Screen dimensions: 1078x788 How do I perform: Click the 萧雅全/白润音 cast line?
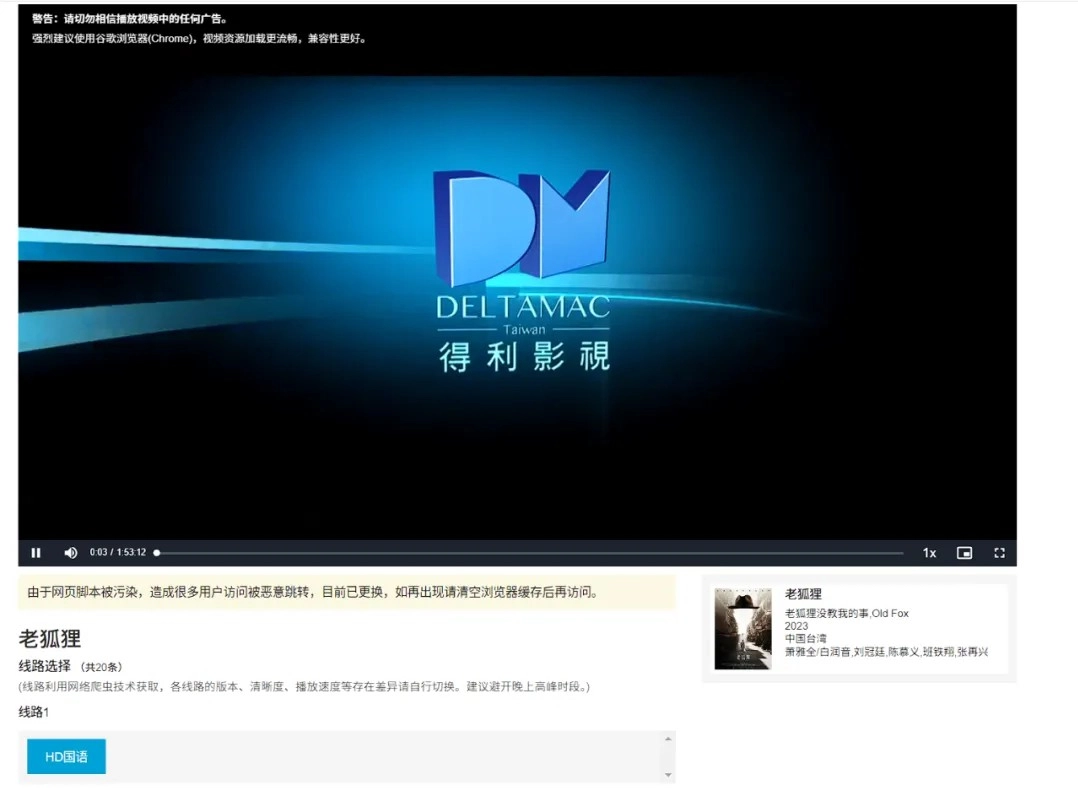[x=886, y=652]
